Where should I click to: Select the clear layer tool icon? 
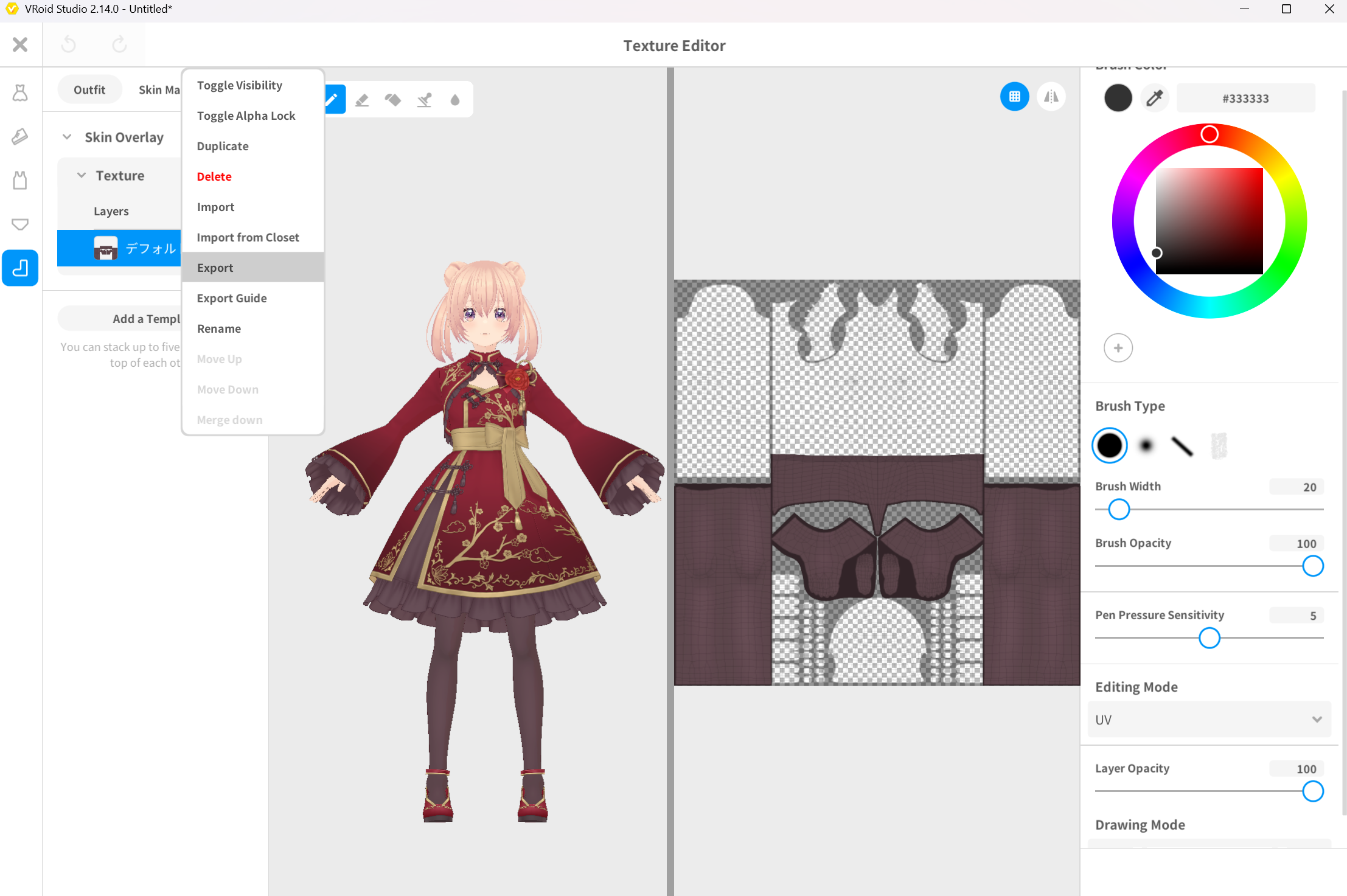pyautogui.click(x=424, y=99)
